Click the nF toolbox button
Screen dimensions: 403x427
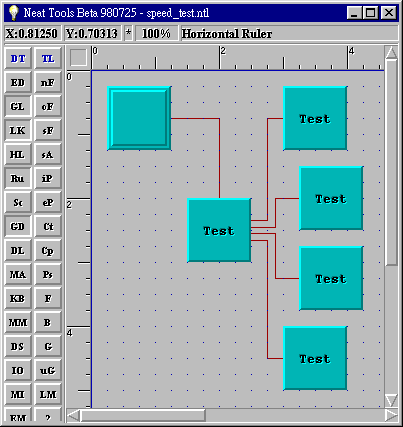point(48,83)
